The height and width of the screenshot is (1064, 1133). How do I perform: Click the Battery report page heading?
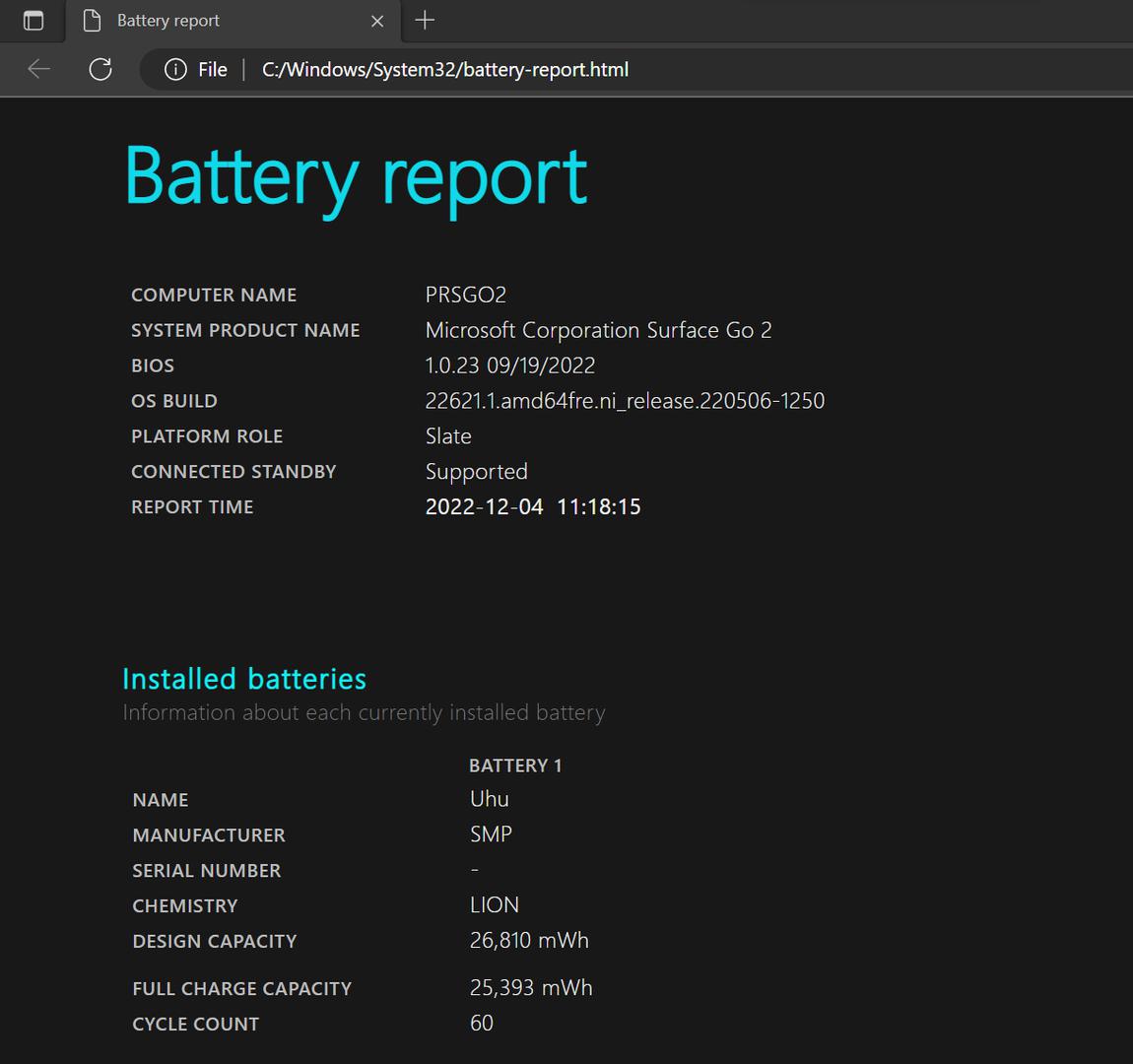click(x=356, y=177)
